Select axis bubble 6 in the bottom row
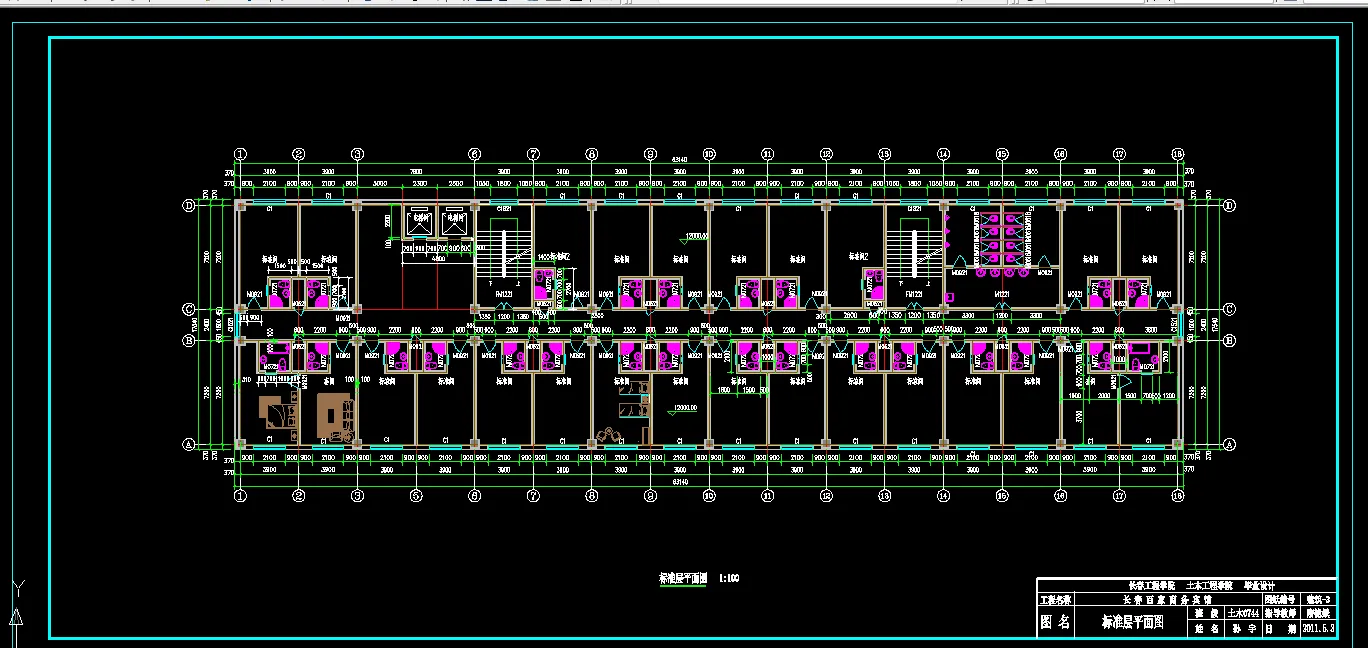 point(474,495)
